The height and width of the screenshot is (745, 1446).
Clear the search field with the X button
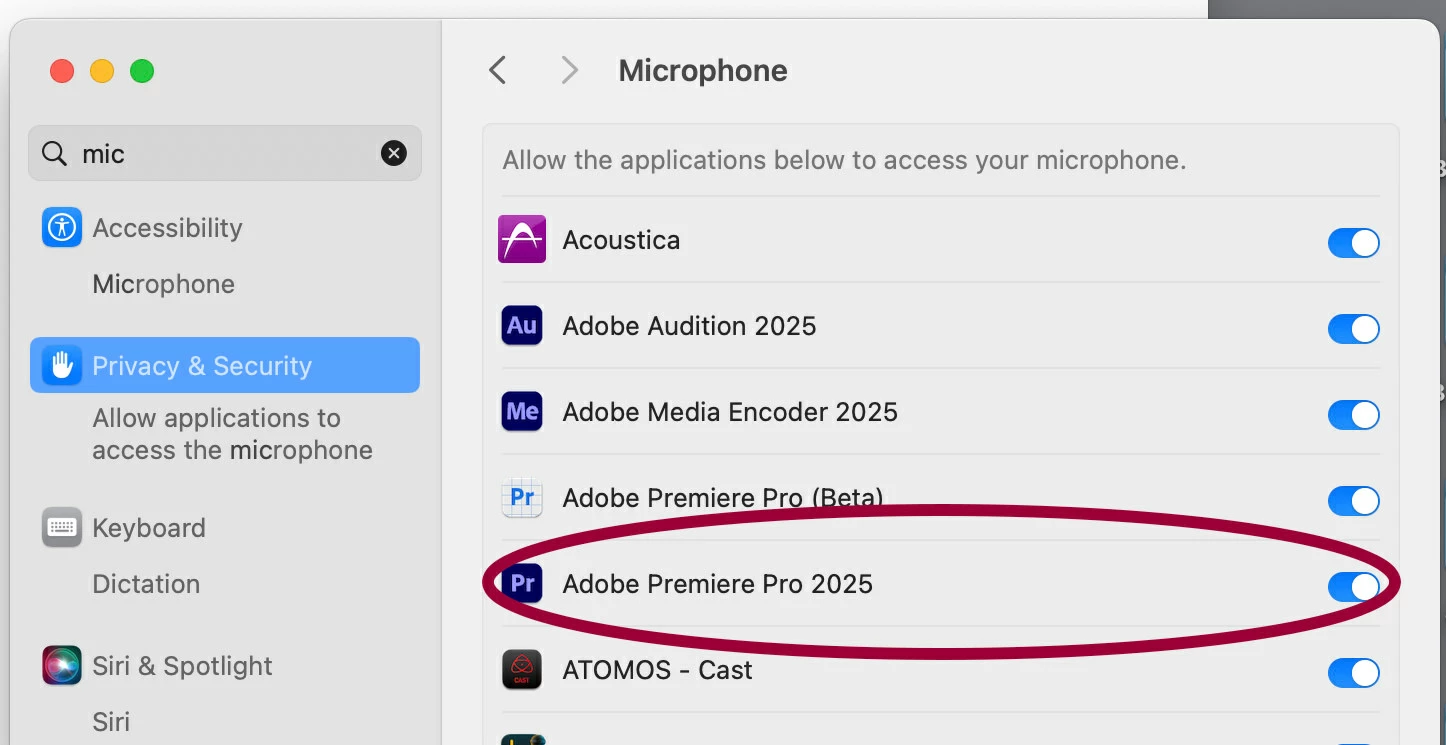[x=394, y=153]
